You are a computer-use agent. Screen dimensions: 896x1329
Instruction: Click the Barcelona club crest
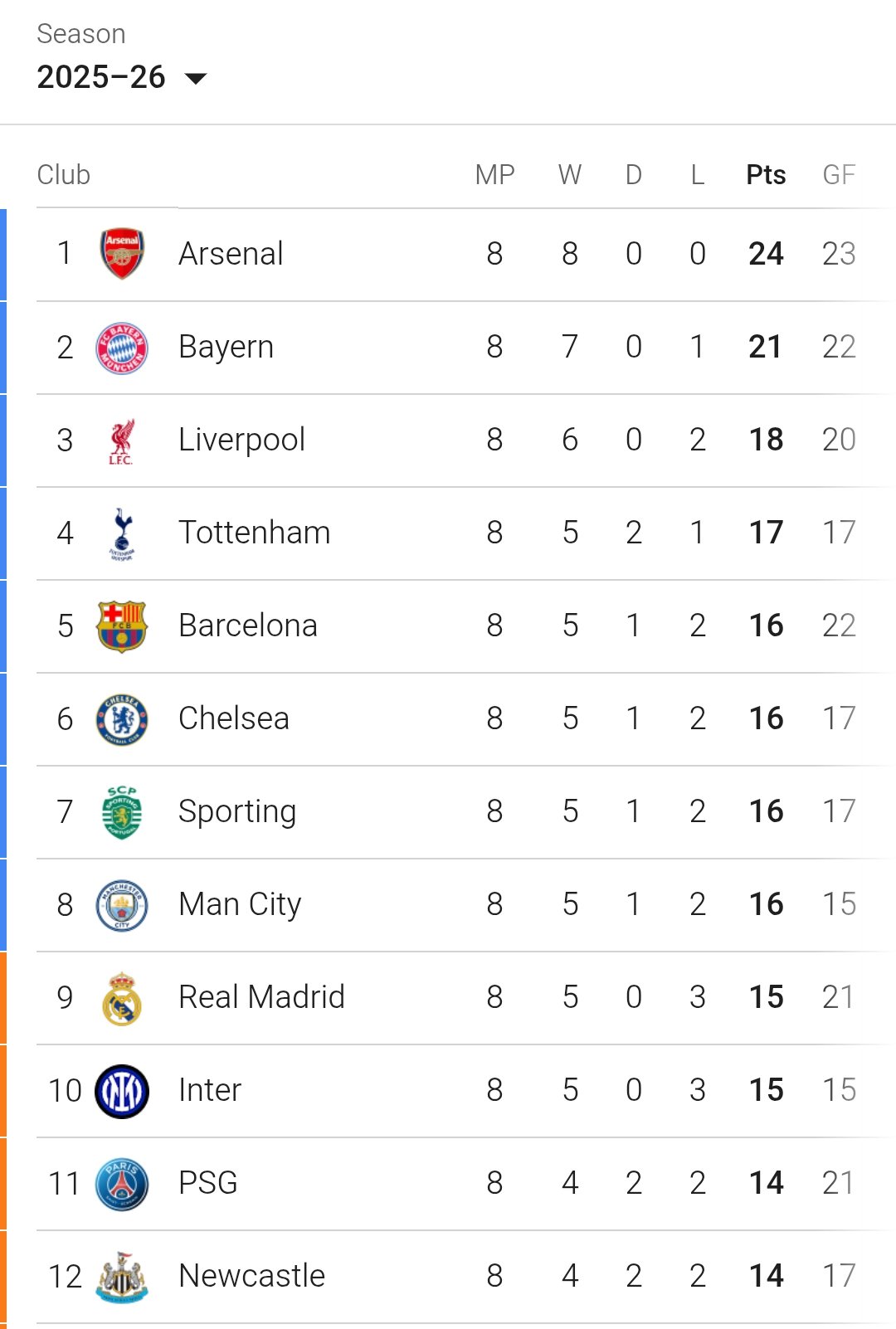pyautogui.click(x=122, y=626)
